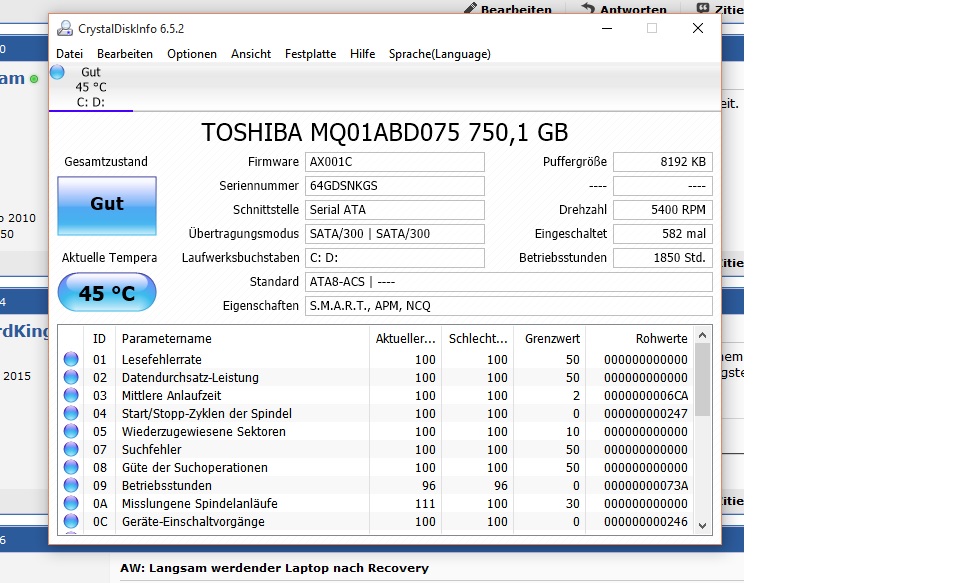Click the status orb for Start/Stopp-Zyklen row

pyautogui.click(x=71, y=413)
